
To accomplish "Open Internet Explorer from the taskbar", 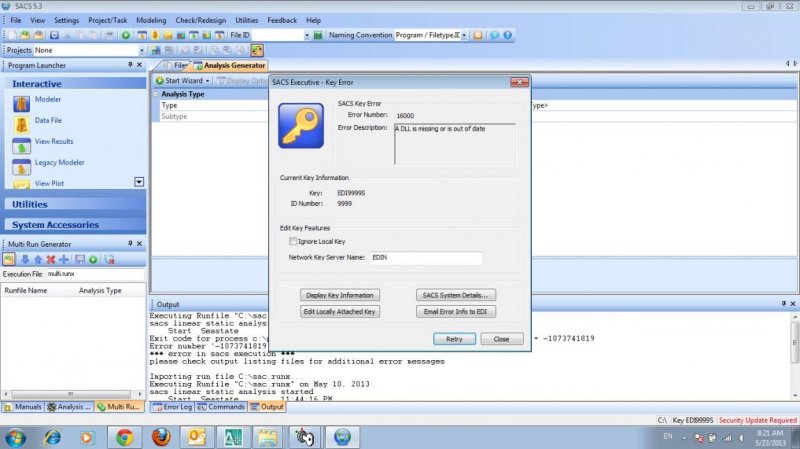I will [52, 437].
